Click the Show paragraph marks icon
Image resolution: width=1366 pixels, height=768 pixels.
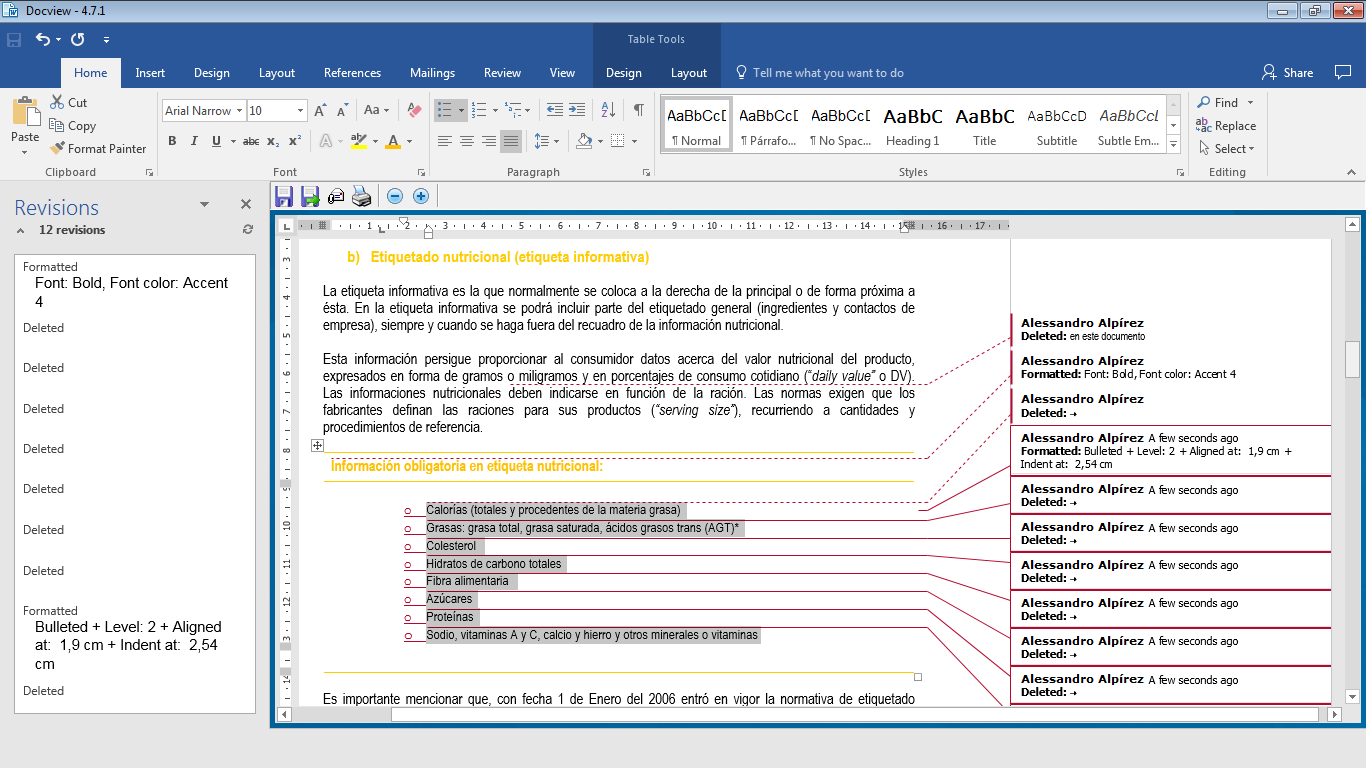tap(638, 110)
